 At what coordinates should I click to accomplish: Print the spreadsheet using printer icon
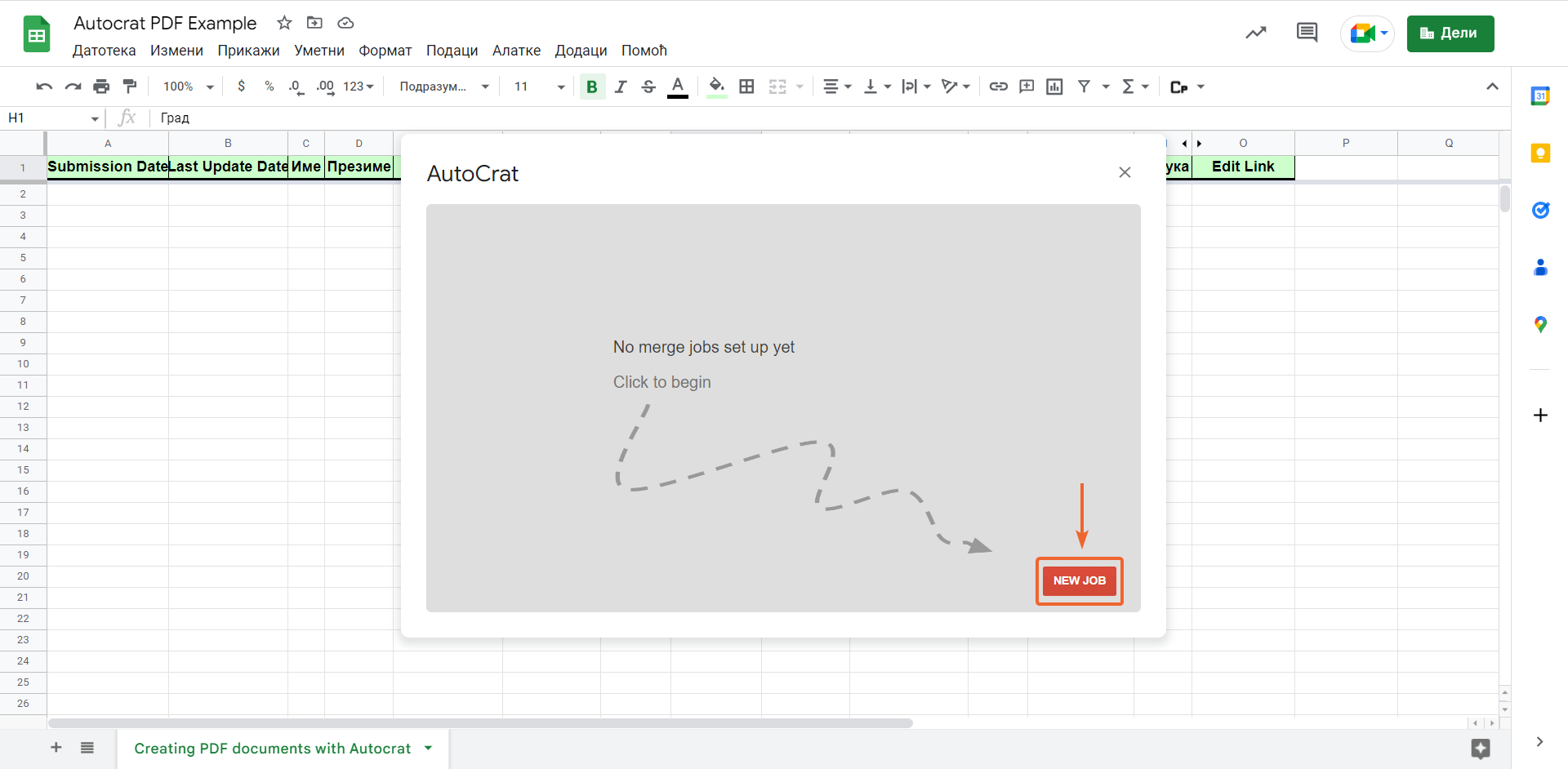(101, 87)
